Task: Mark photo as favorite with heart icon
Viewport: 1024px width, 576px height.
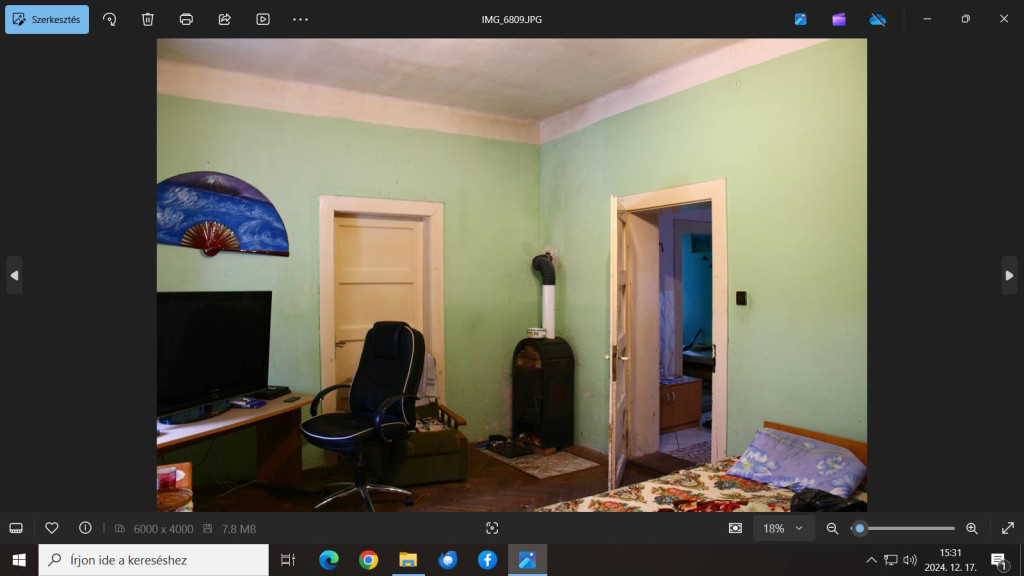Action: coord(52,528)
